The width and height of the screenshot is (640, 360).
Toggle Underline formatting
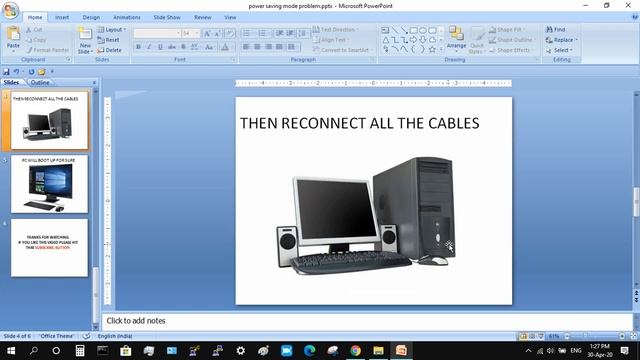pyautogui.click(x=160, y=47)
